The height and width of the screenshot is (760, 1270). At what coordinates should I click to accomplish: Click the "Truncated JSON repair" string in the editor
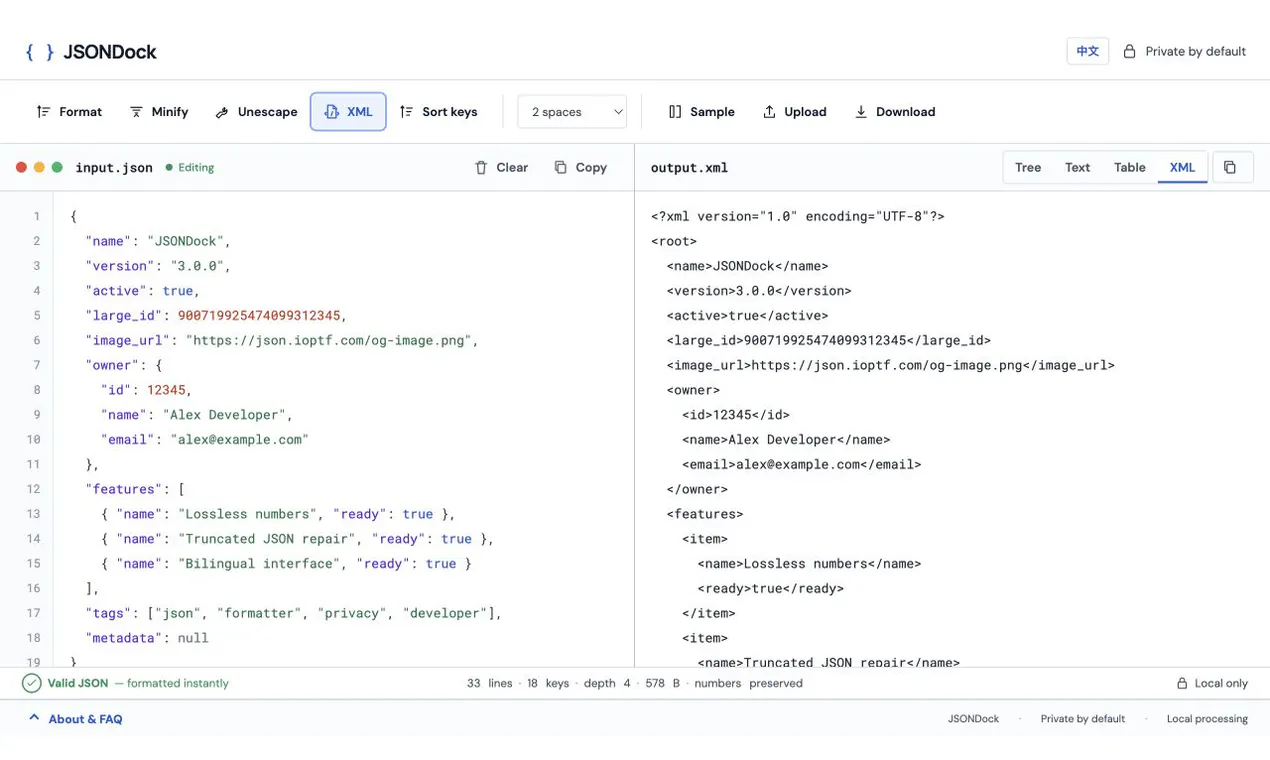[267, 538]
